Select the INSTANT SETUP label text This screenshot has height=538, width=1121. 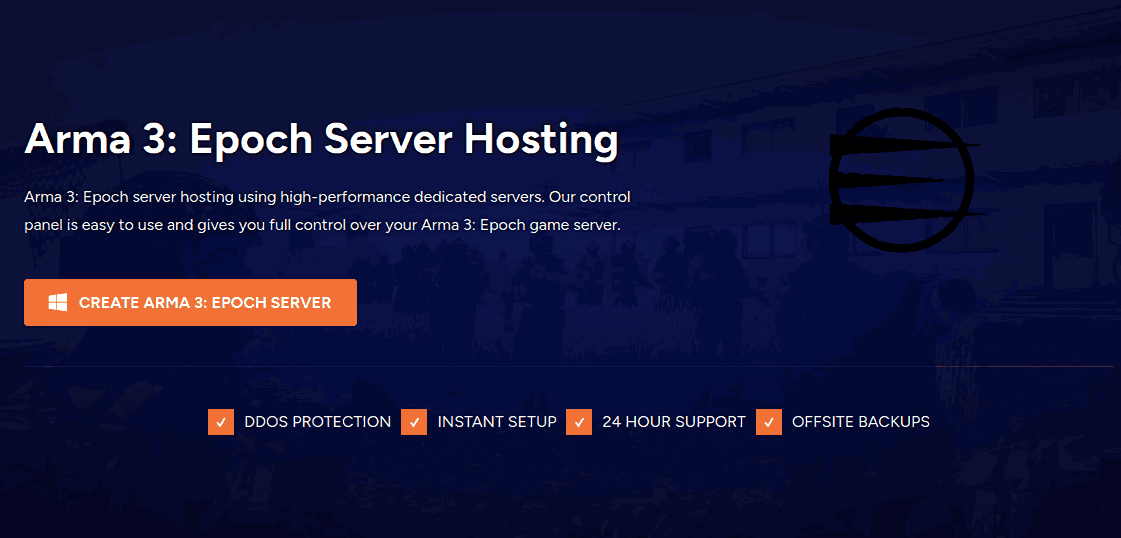pyautogui.click(x=496, y=422)
